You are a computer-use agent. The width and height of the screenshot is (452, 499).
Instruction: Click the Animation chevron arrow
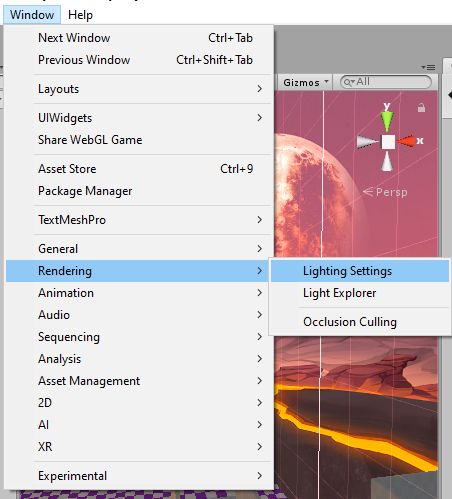[x=260, y=293]
